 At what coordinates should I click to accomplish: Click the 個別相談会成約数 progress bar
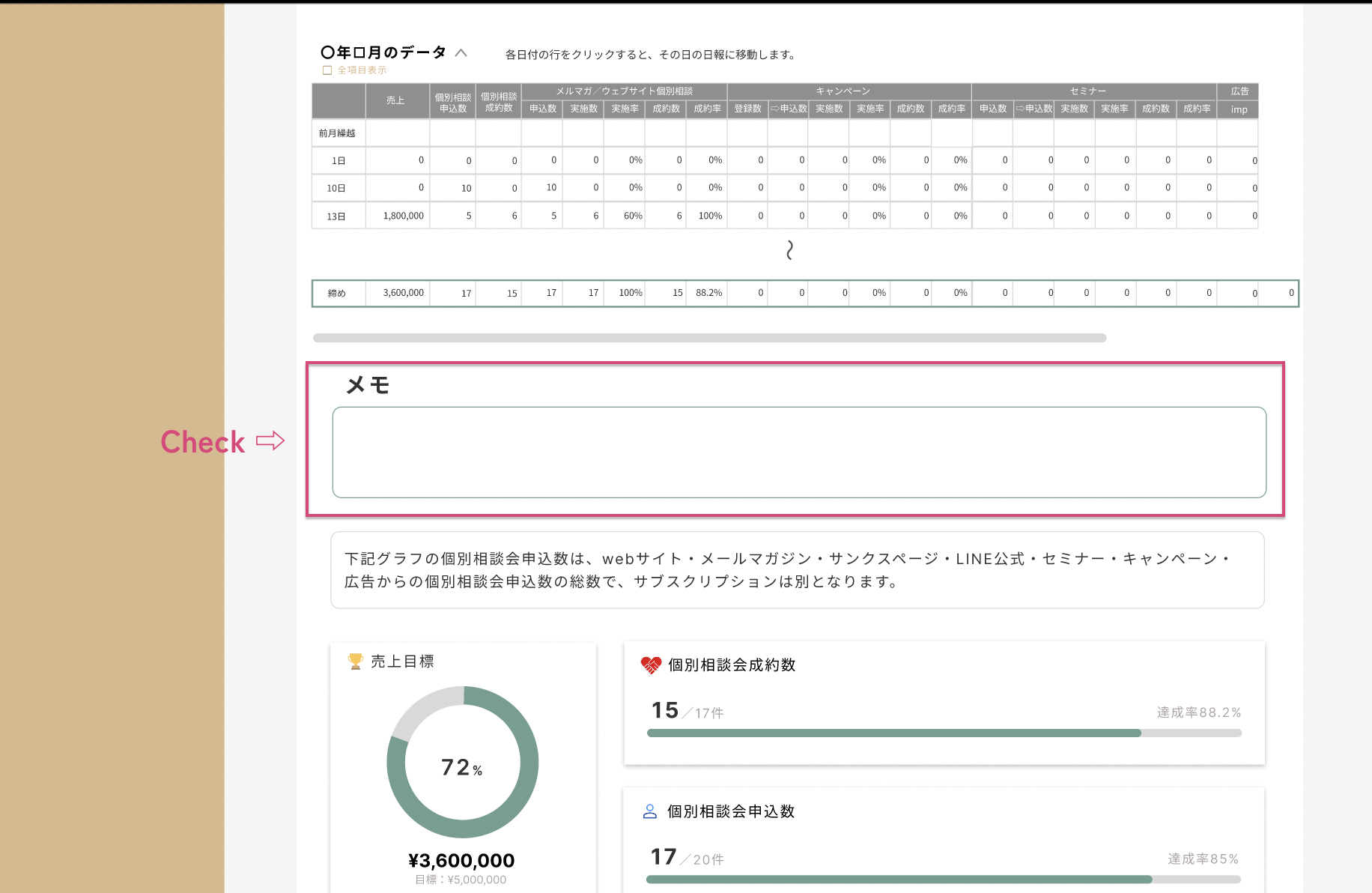click(944, 733)
